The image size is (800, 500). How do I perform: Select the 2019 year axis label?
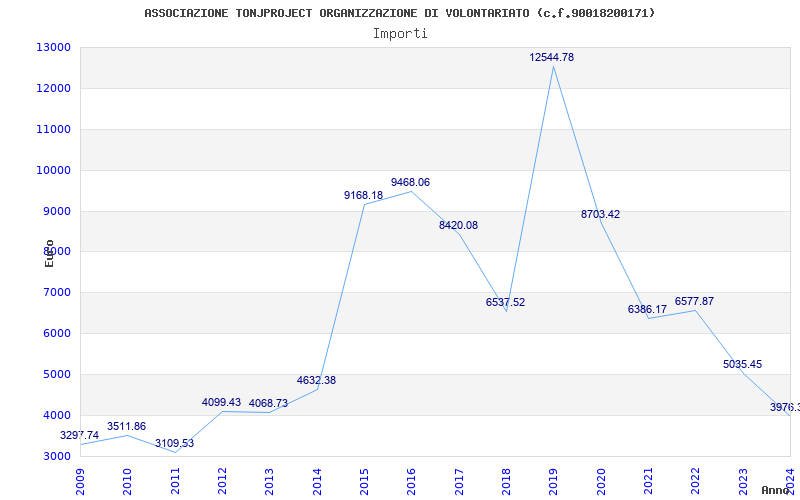pyautogui.click(x=553, y=482)
